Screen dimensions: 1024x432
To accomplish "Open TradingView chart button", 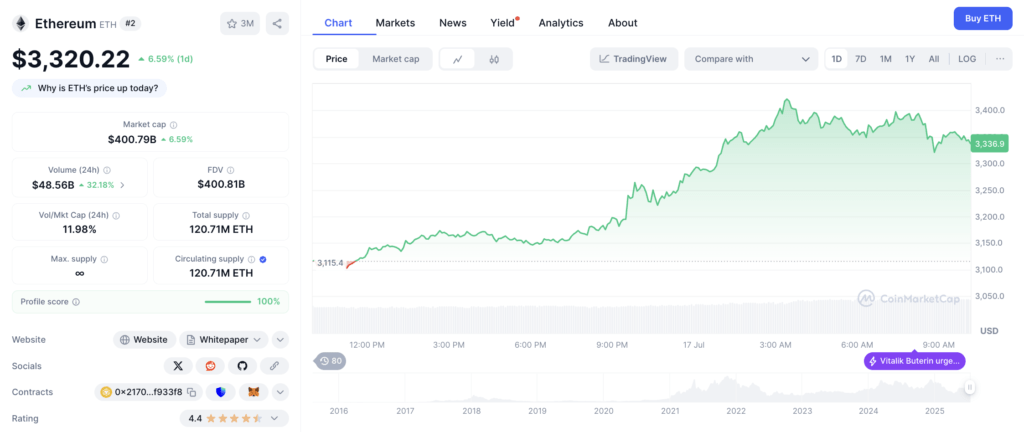I will click(633, 59).
